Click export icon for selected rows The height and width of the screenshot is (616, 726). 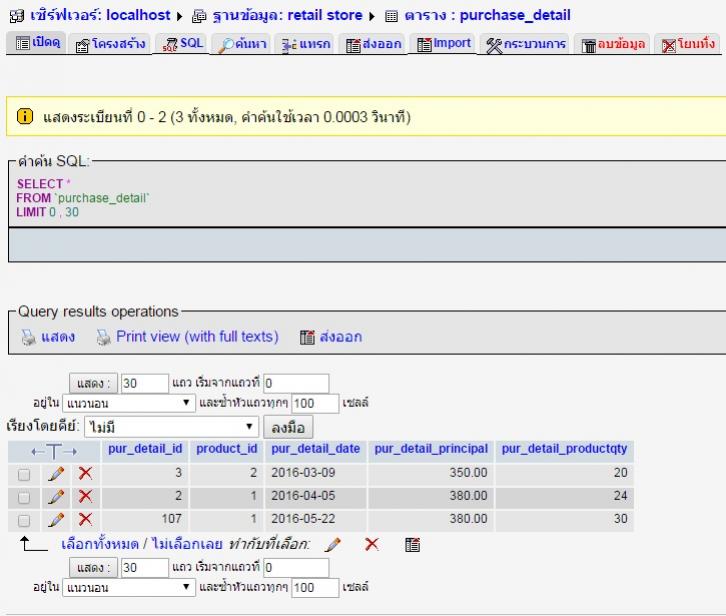click(412, 545)
